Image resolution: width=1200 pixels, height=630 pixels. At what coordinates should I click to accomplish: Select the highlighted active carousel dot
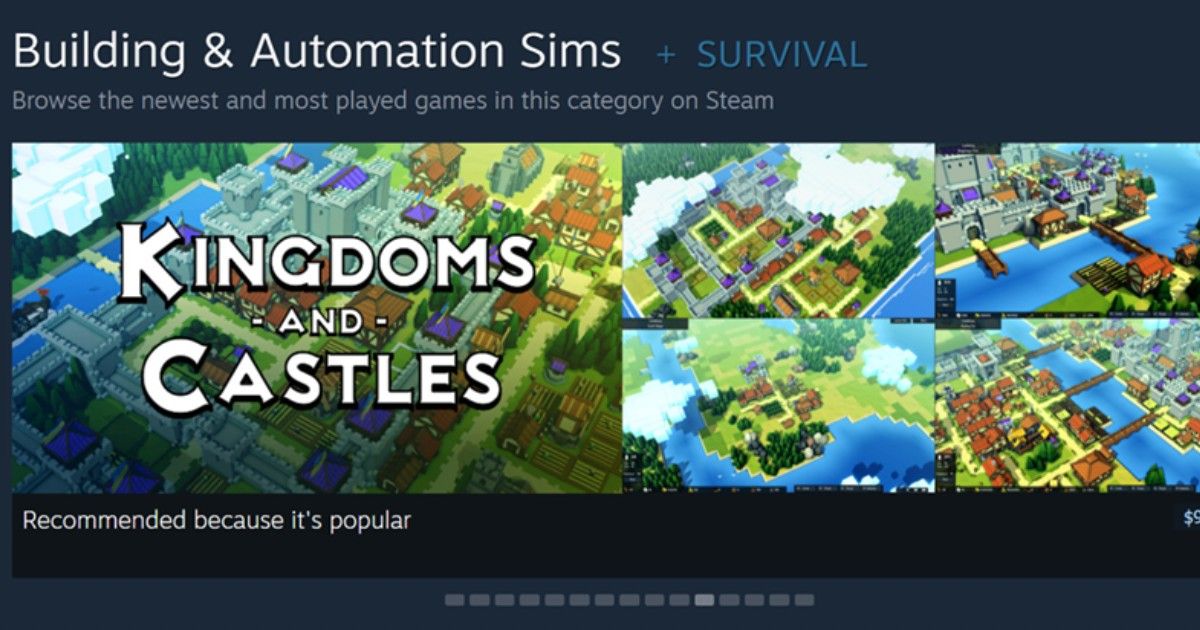704,600
